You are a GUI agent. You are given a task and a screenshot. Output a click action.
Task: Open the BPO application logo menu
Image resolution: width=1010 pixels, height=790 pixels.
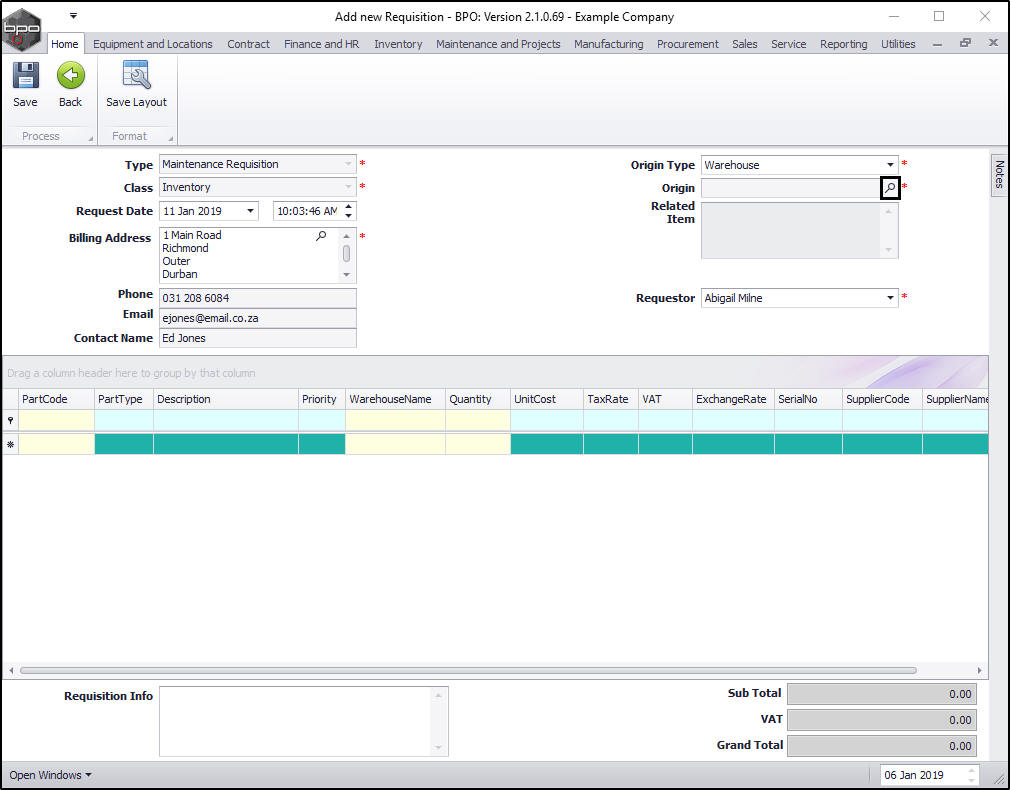tap(21, 29)
